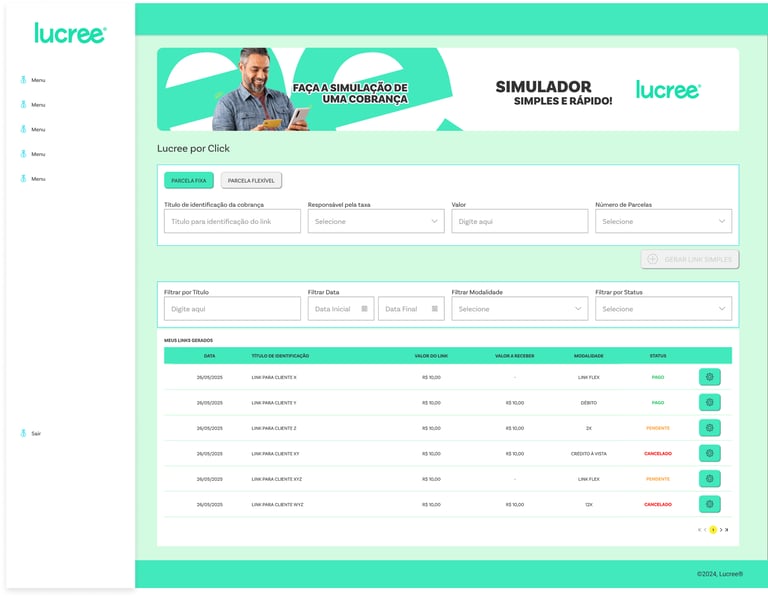Open the fifth Menu item in sidebar

pos(33,179)
